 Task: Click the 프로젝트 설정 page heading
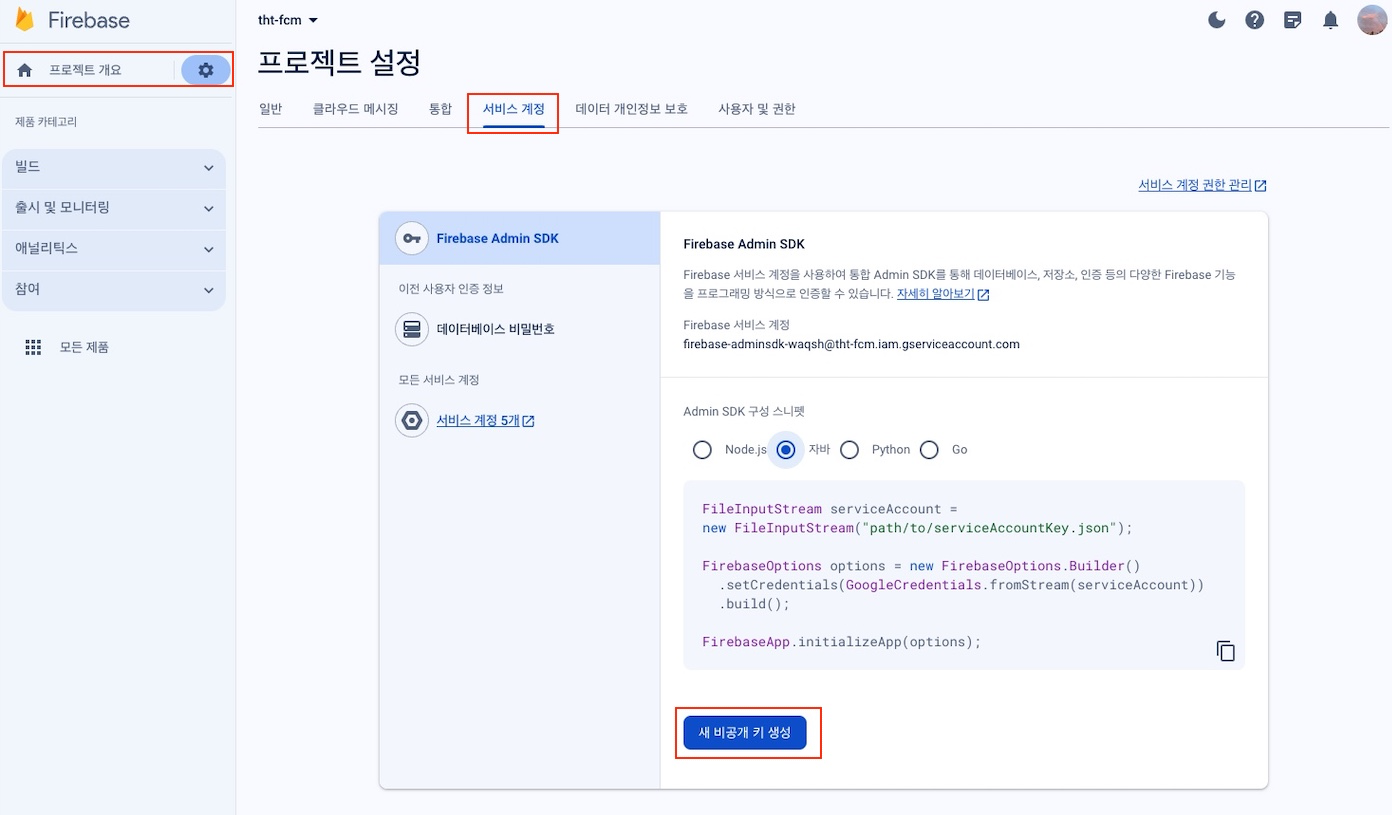339,62
